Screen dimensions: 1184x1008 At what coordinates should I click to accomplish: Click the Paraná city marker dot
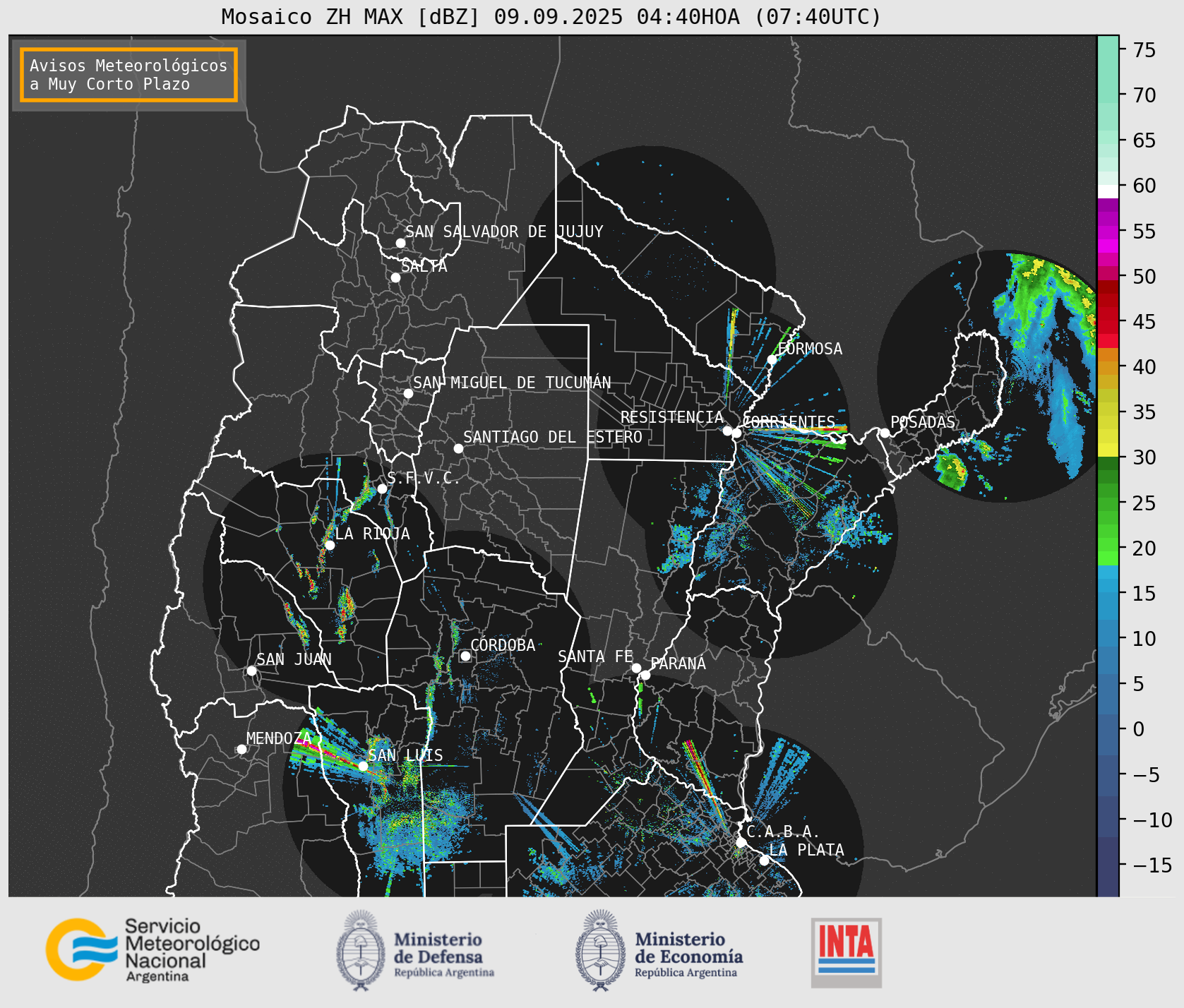pos(645,676)
